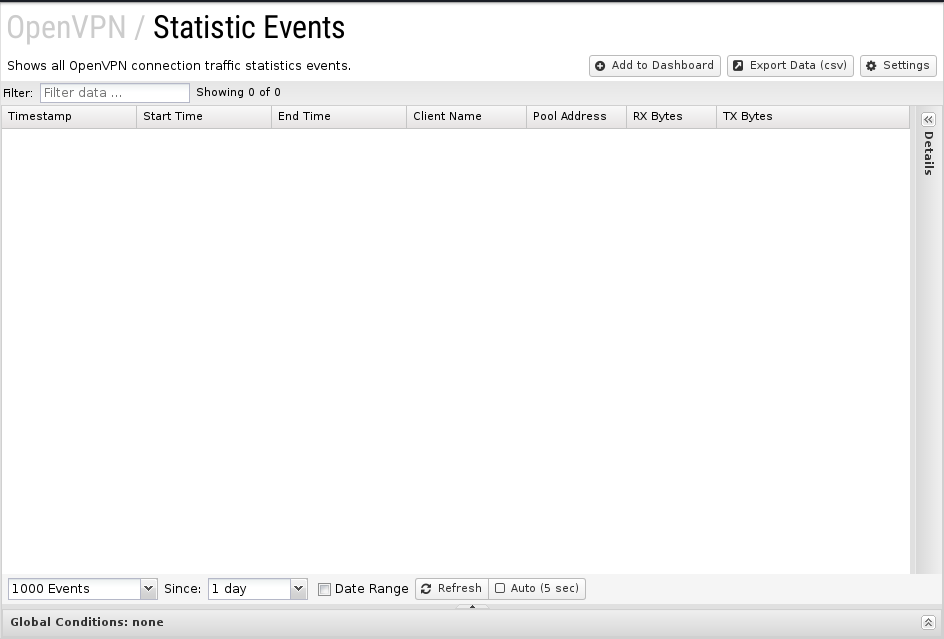Refresh the events list
The width and height of the screenshot is (944, 639).
click(x=452, y=588)
